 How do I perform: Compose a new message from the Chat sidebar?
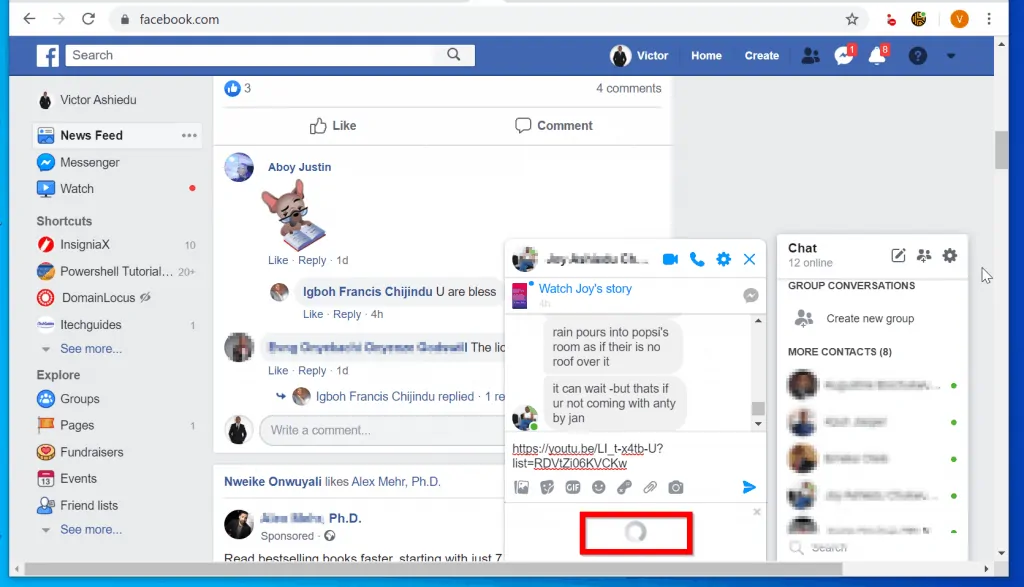click(898, 256)
